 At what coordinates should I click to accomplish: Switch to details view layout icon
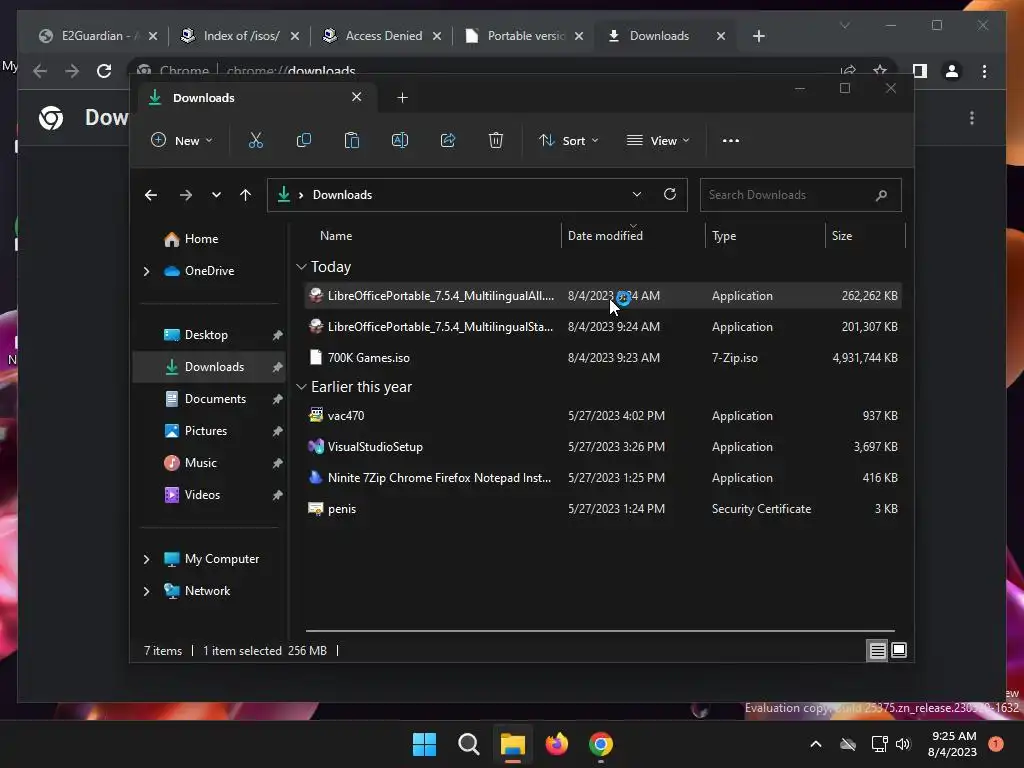(x=877, y=650)
